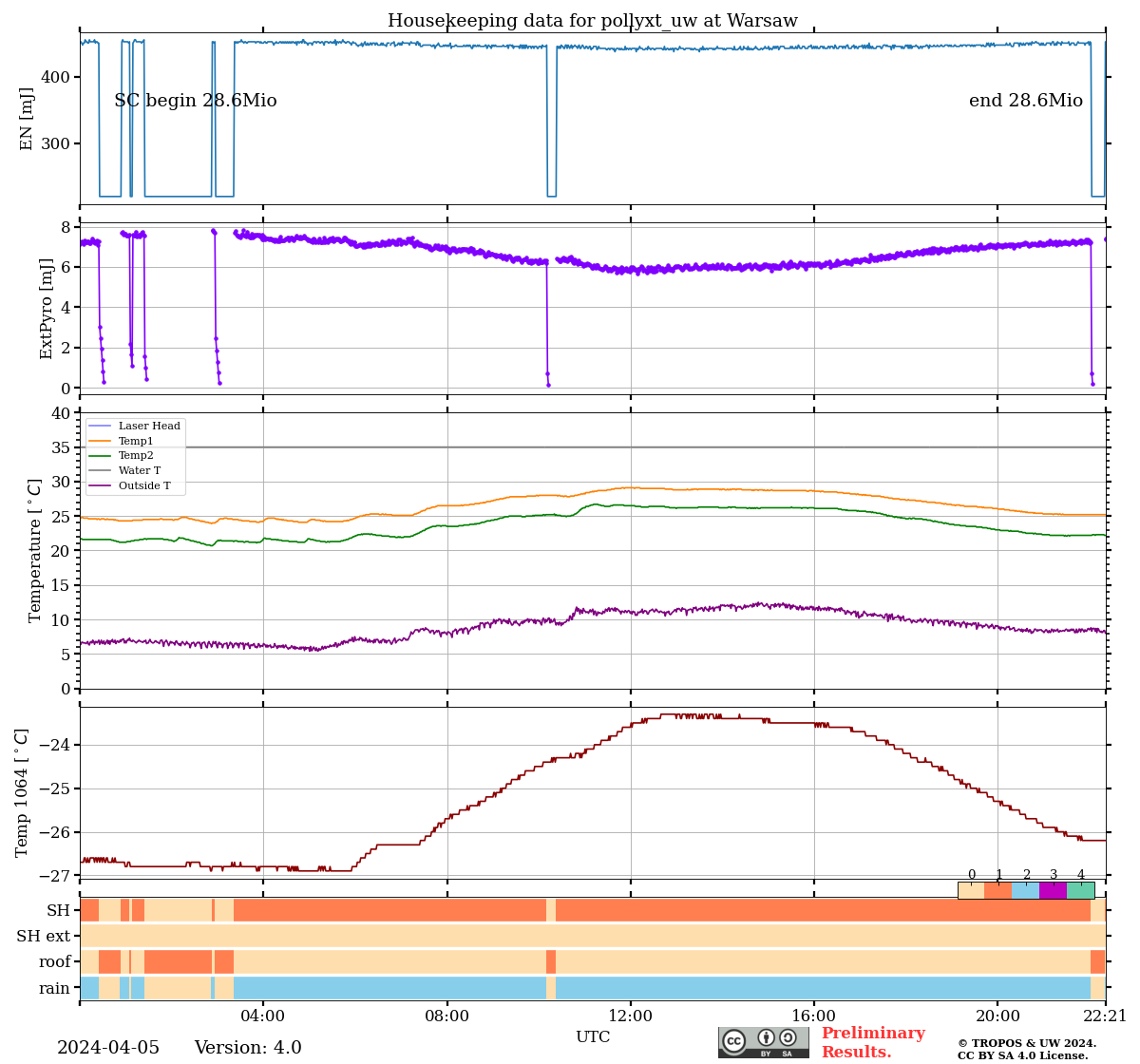Screen dimensions: 1140x1064
Task: Click the 'EN [mJ]' axis label
Action: 27,119
